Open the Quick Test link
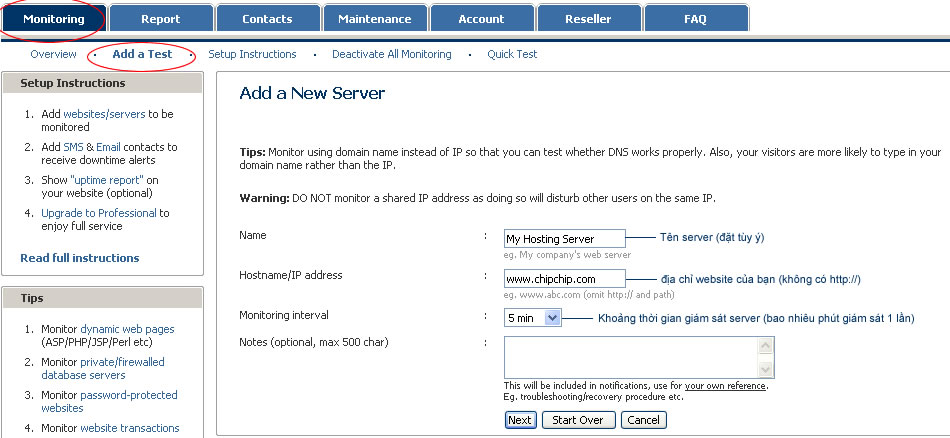The image size is (950, 438). (512, 54)
